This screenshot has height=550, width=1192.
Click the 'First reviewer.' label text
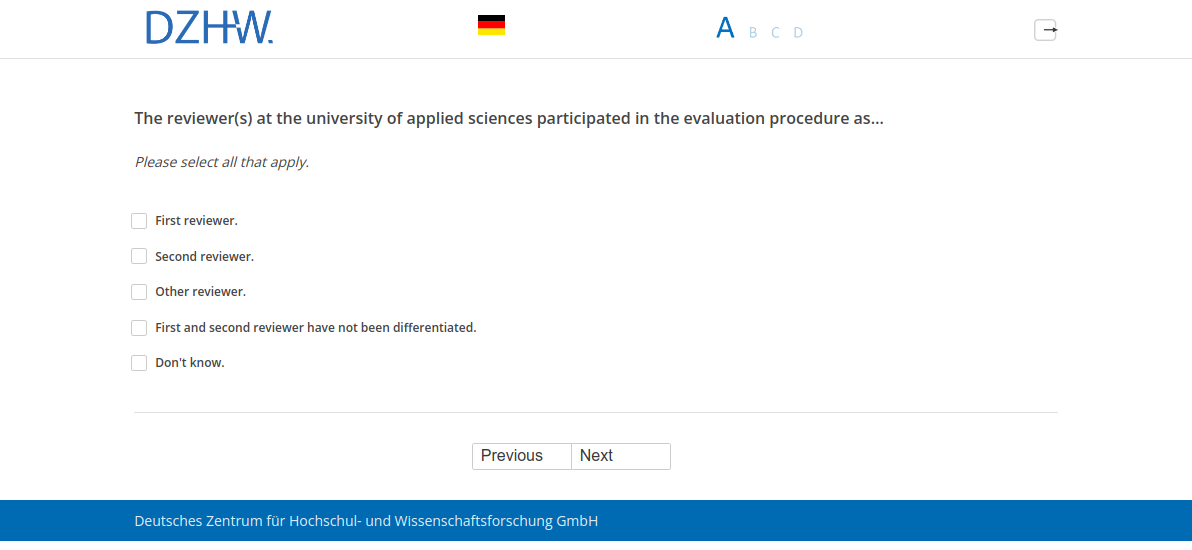click(x=196, y=221)
